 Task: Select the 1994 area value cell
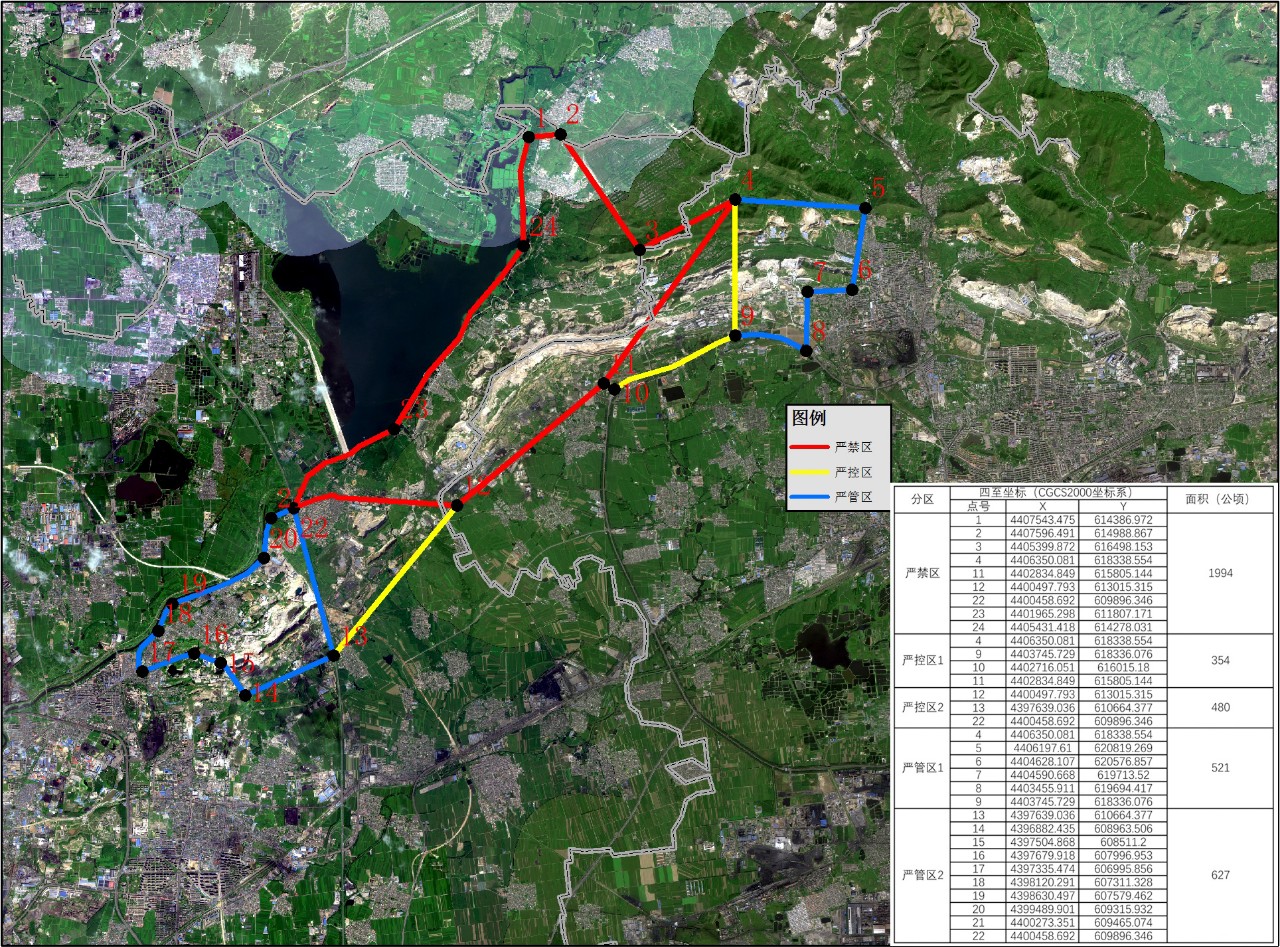[x=1220, y=574]
